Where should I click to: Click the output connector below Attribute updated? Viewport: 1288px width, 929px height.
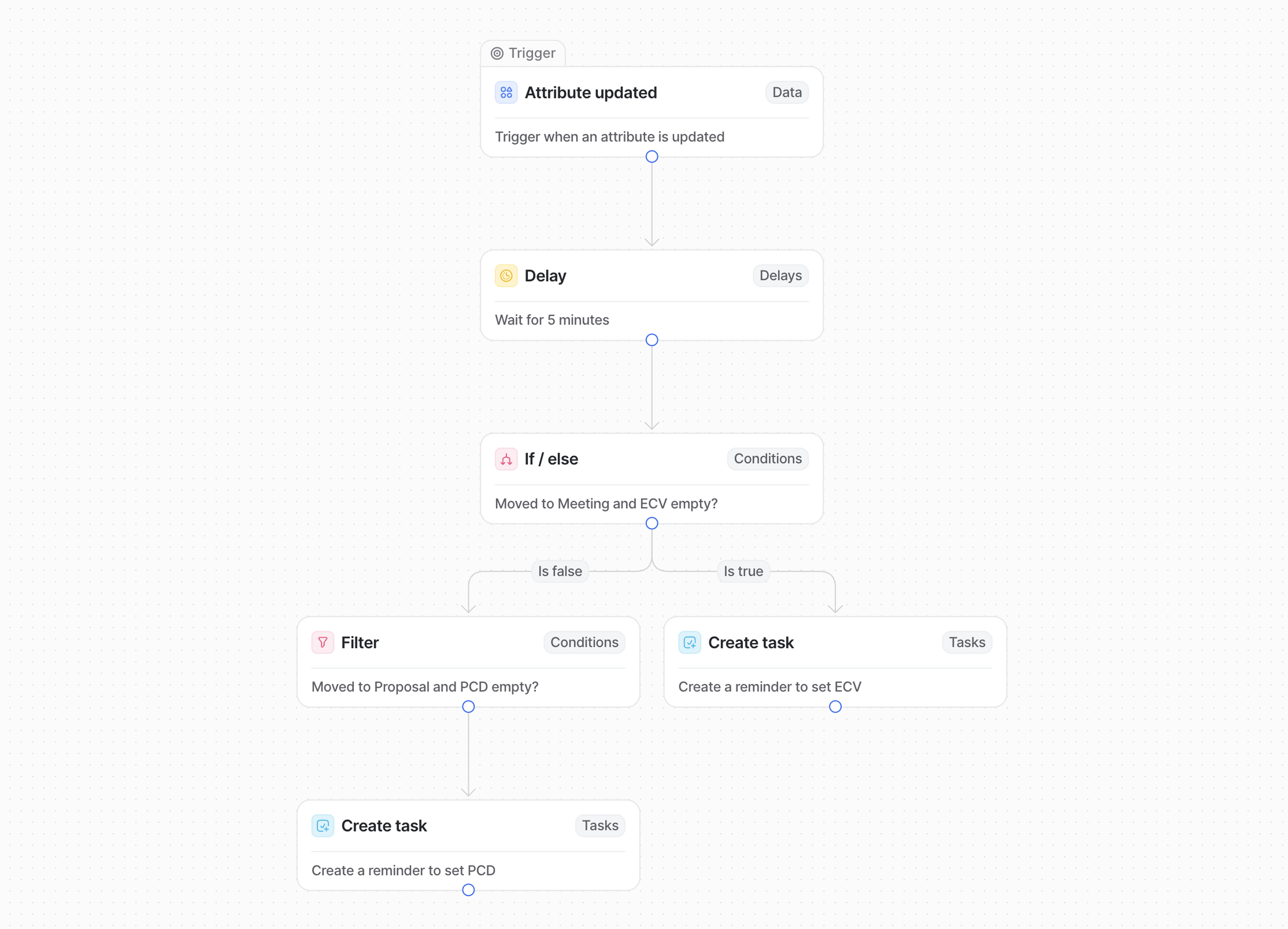point(652,157)
